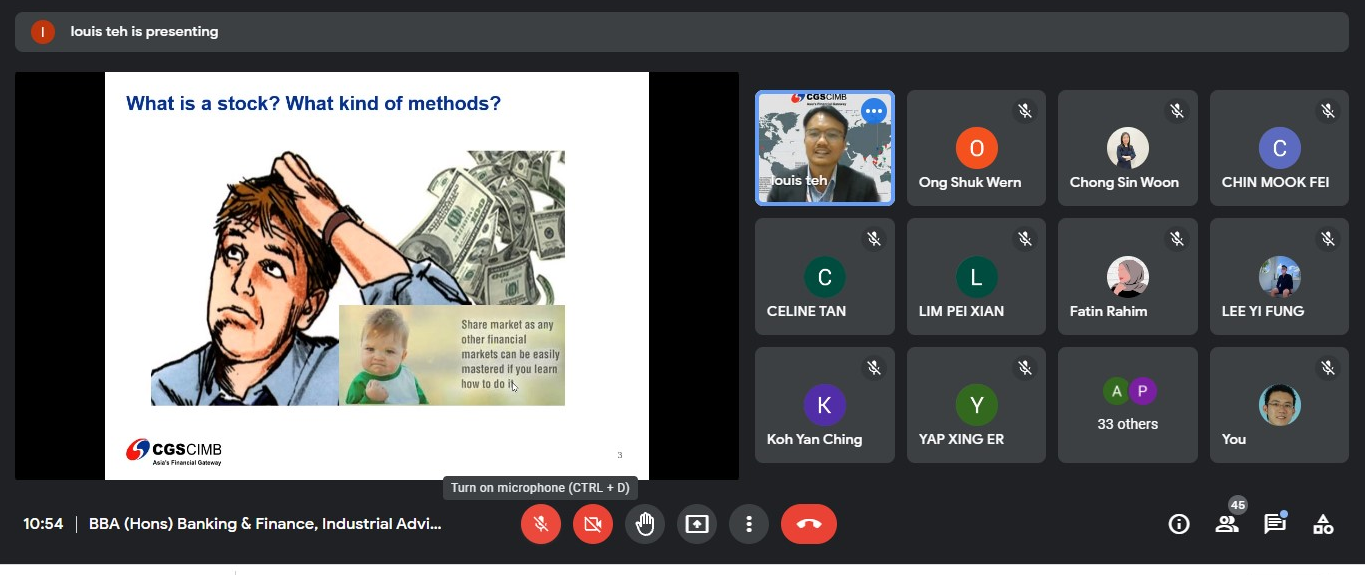This screenshot has width=1365, height=575.
Task: Raise your hand in the meeting
Action: (645, 524)
